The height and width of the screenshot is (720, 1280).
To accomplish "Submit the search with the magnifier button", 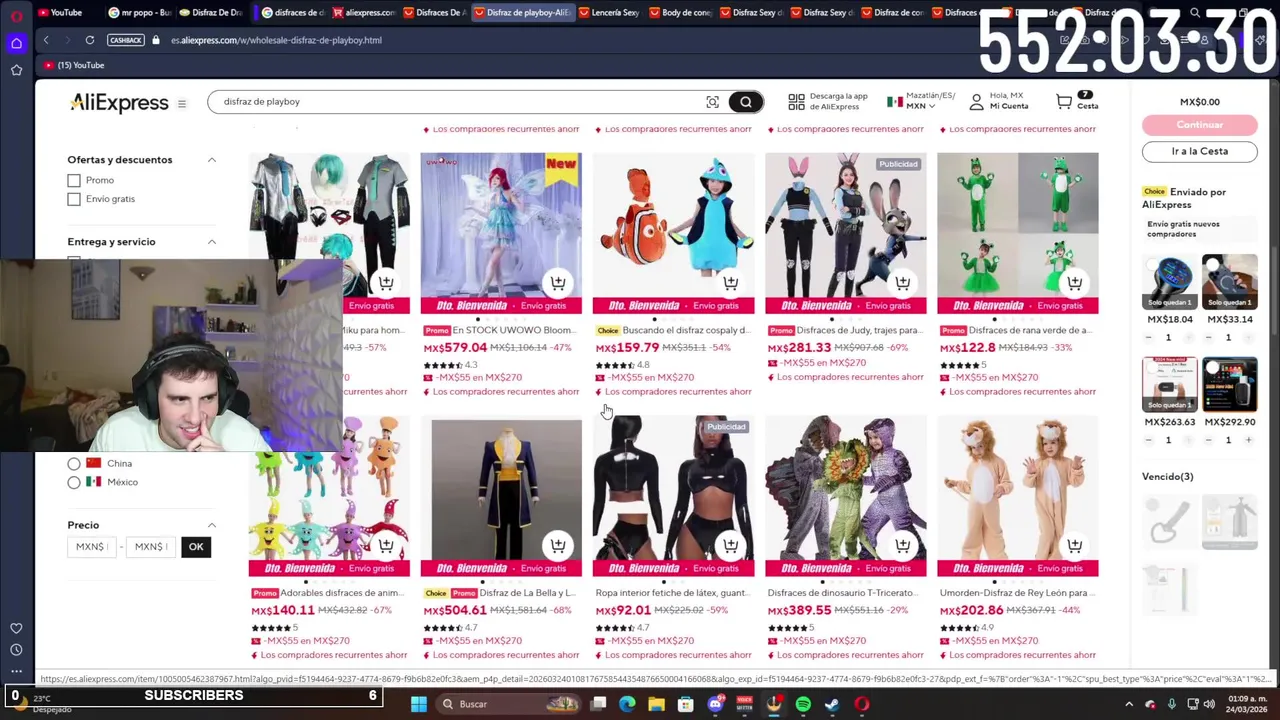I will [745, 102].
